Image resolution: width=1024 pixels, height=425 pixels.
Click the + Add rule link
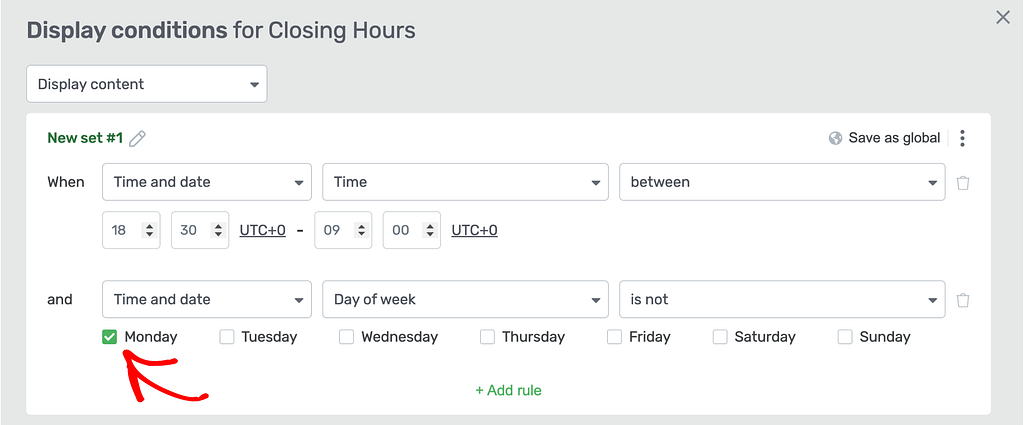coord(508,390)
